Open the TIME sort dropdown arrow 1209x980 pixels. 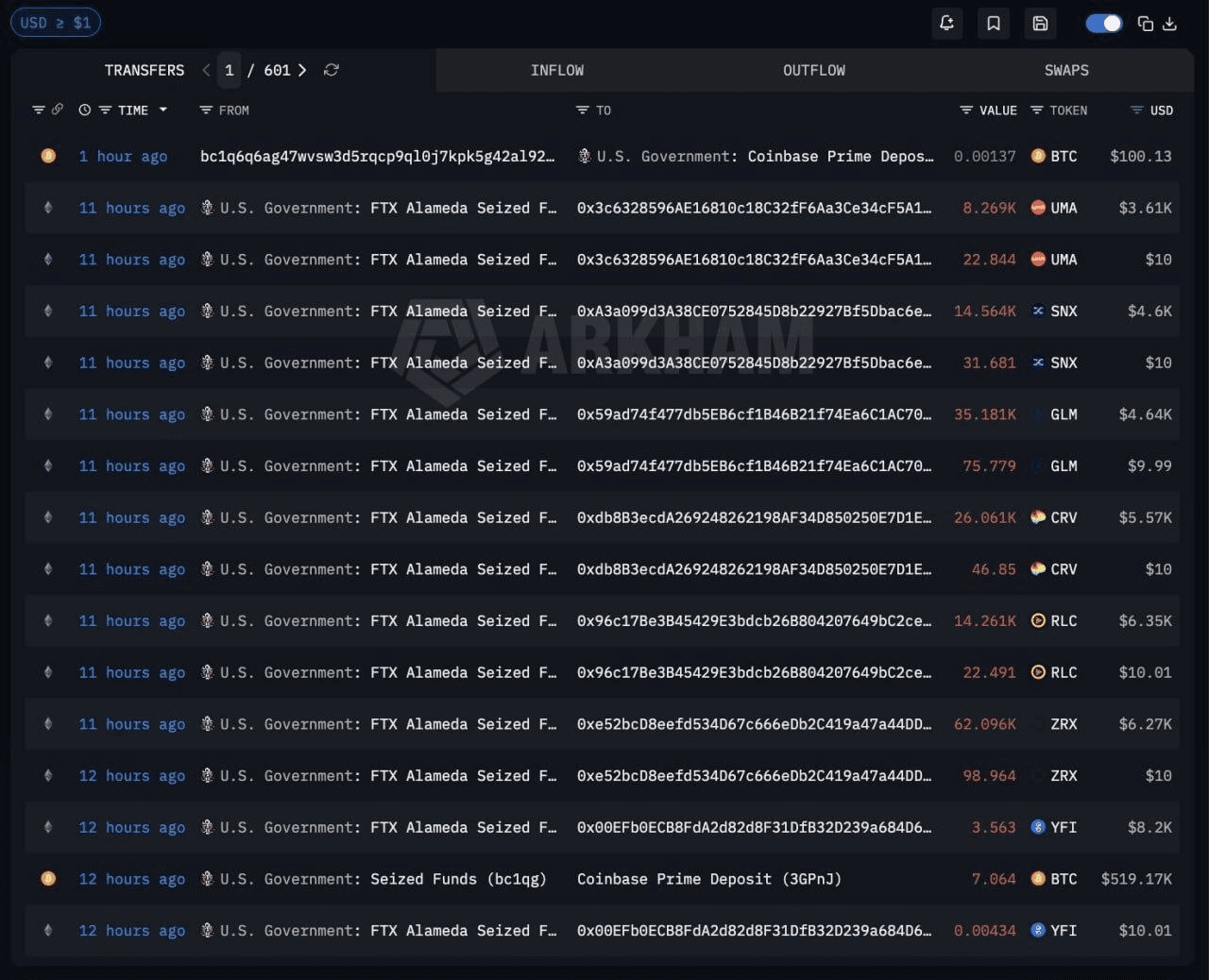point(163,110)
